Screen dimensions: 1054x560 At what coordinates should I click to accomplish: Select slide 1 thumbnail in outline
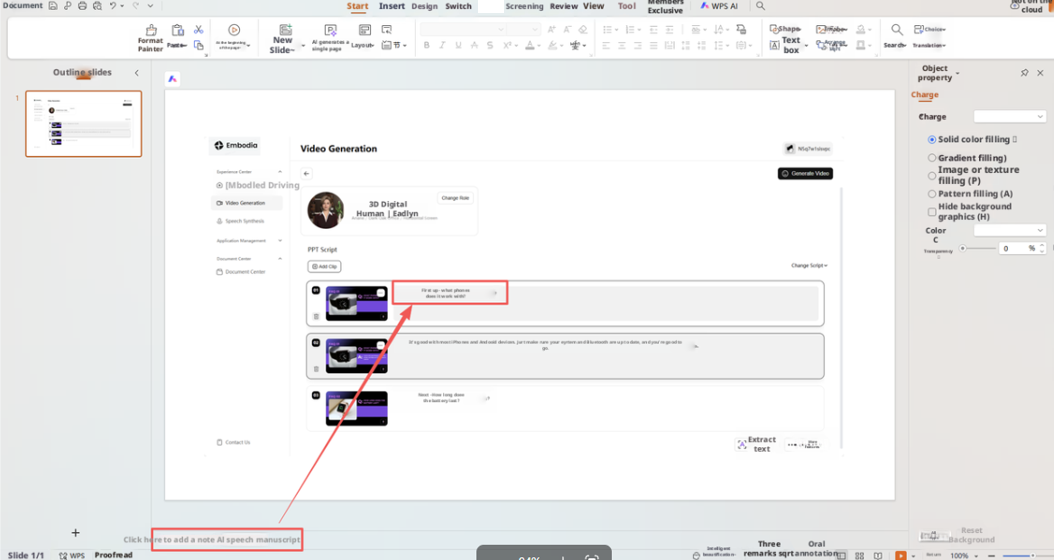click(83, 124)
